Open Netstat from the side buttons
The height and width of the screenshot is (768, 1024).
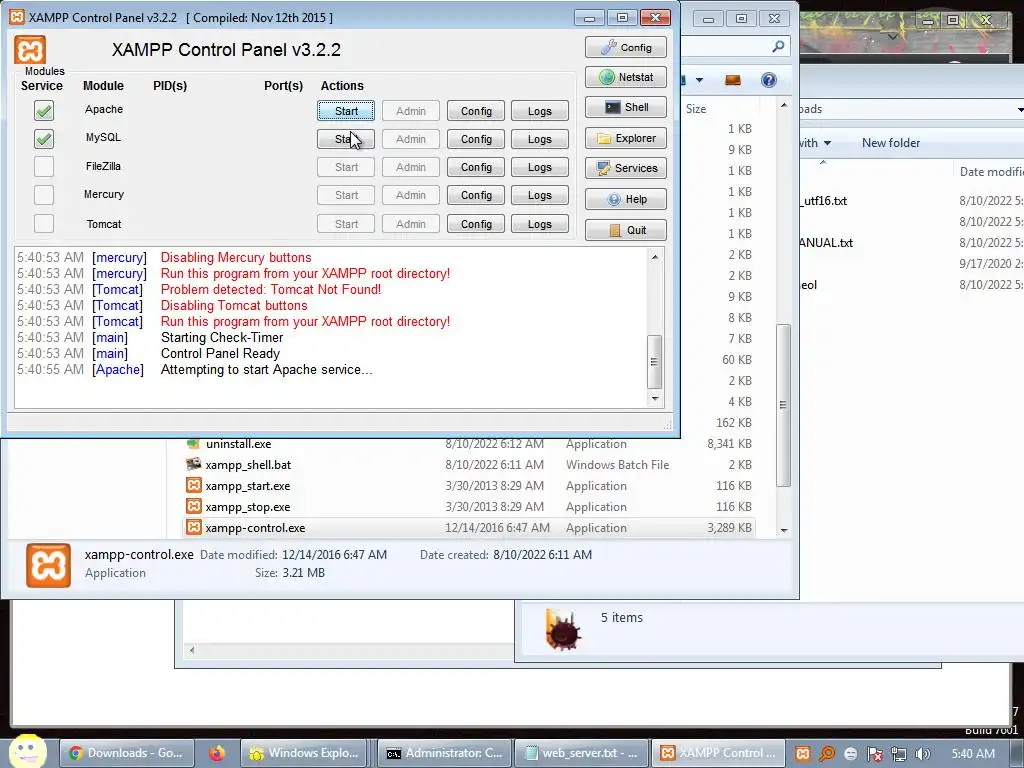click(x=626, y=77)
